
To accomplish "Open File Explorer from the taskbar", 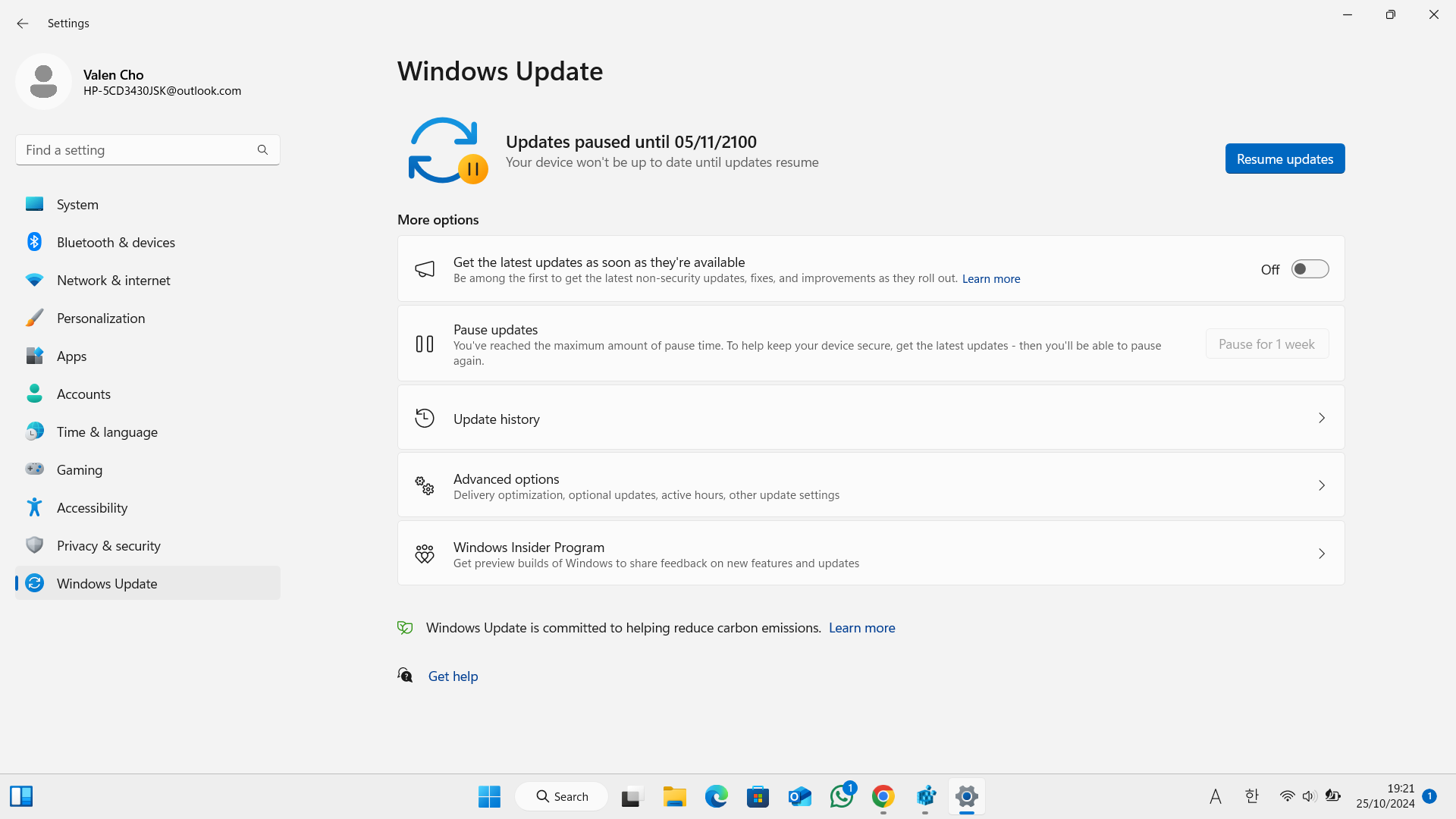I will click(674, 796).
